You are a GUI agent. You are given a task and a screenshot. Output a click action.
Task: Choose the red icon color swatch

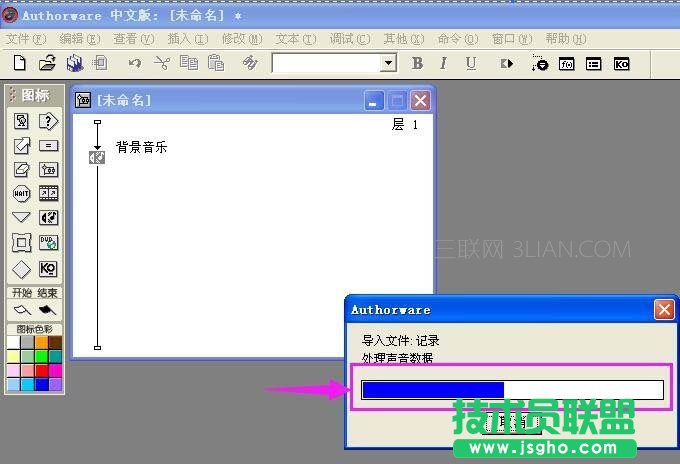click(42, 370)
